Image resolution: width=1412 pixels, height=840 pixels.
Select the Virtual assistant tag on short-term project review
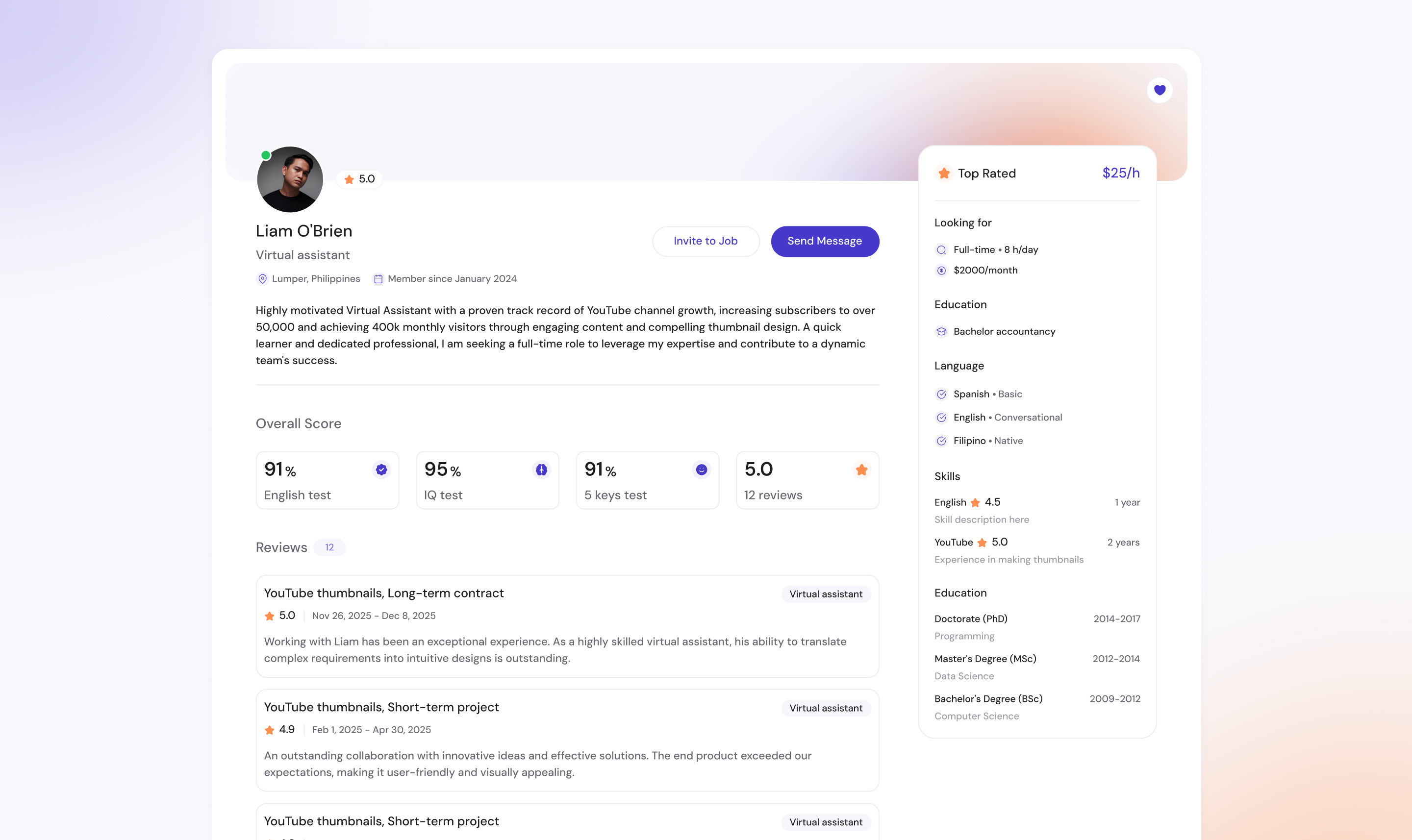click(x=826, y=708)
